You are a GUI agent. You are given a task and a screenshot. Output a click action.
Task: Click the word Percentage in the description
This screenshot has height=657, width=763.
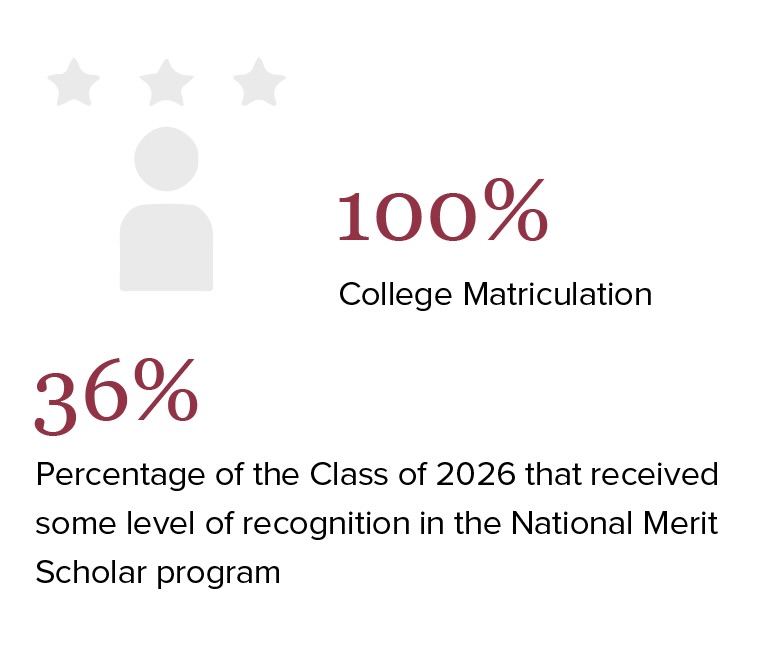tap(120, 475)
